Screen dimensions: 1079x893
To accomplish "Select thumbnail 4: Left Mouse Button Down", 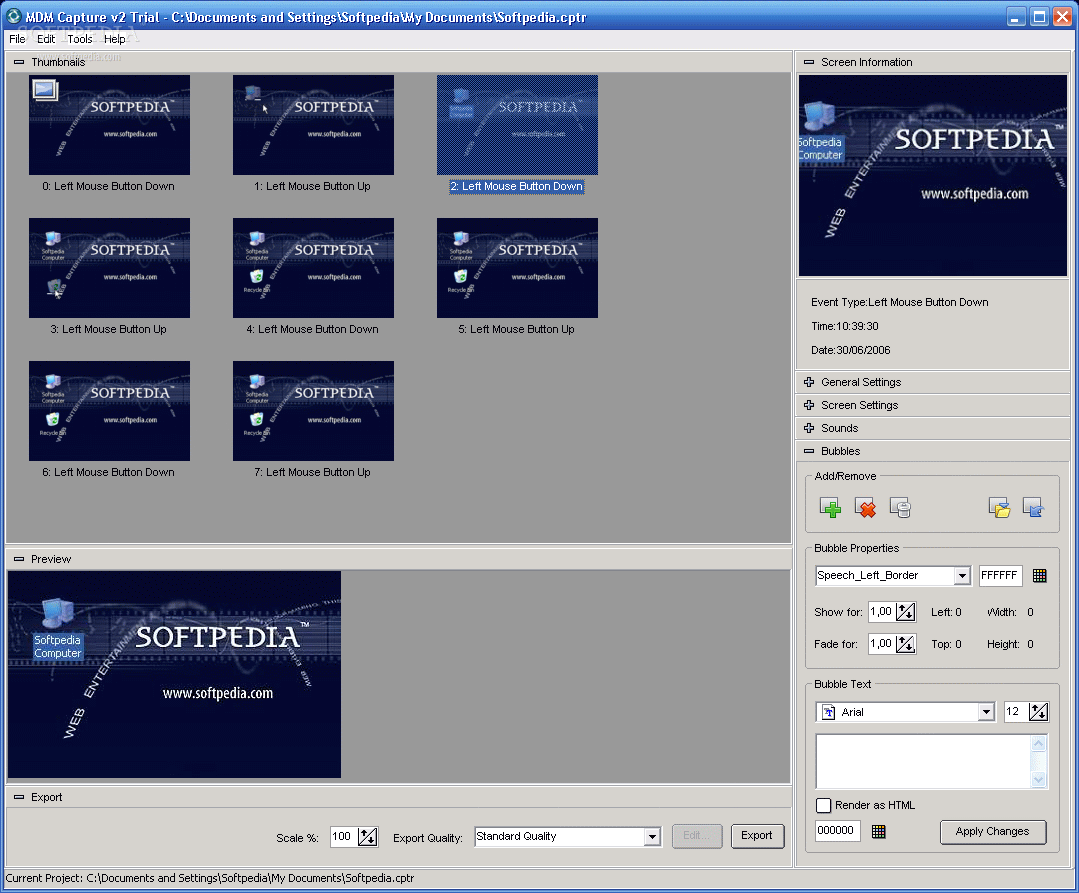I will pos(313,268).
